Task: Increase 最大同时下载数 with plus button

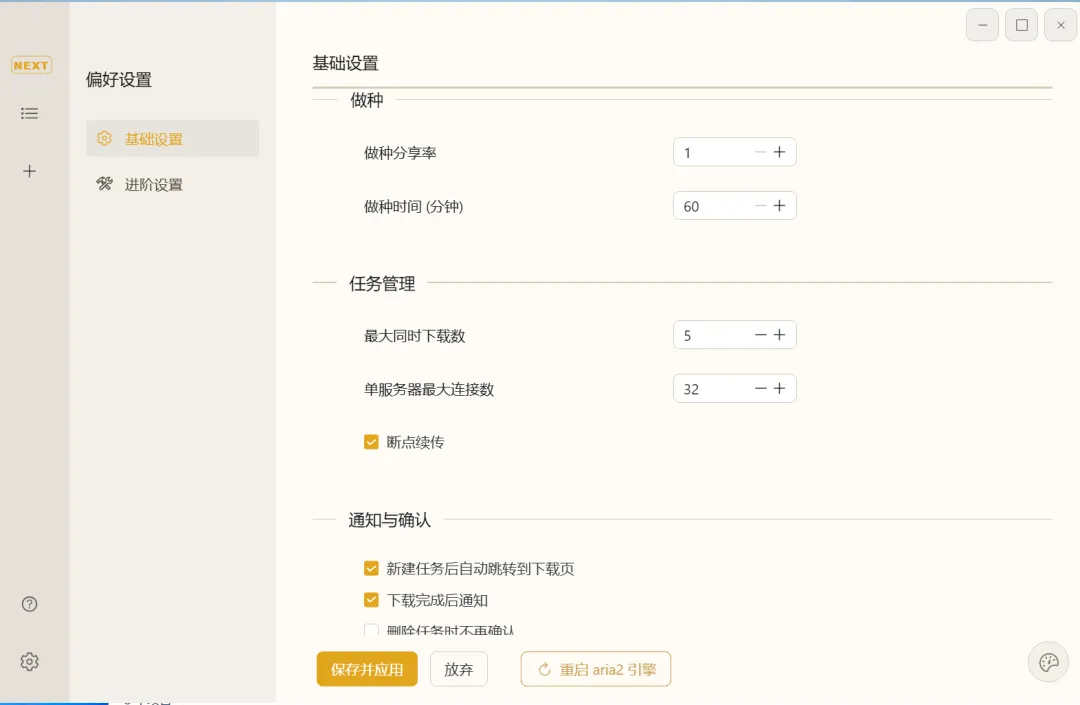Action: (x=780, y=335)
